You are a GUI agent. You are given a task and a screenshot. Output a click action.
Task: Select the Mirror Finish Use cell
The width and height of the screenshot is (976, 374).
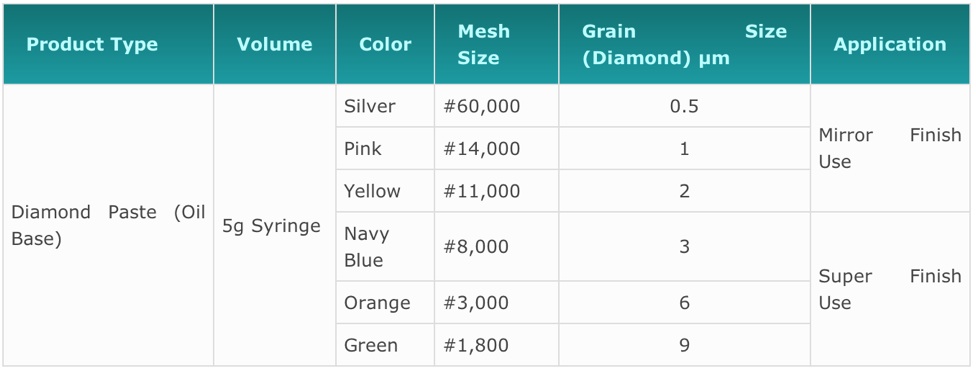890,148
